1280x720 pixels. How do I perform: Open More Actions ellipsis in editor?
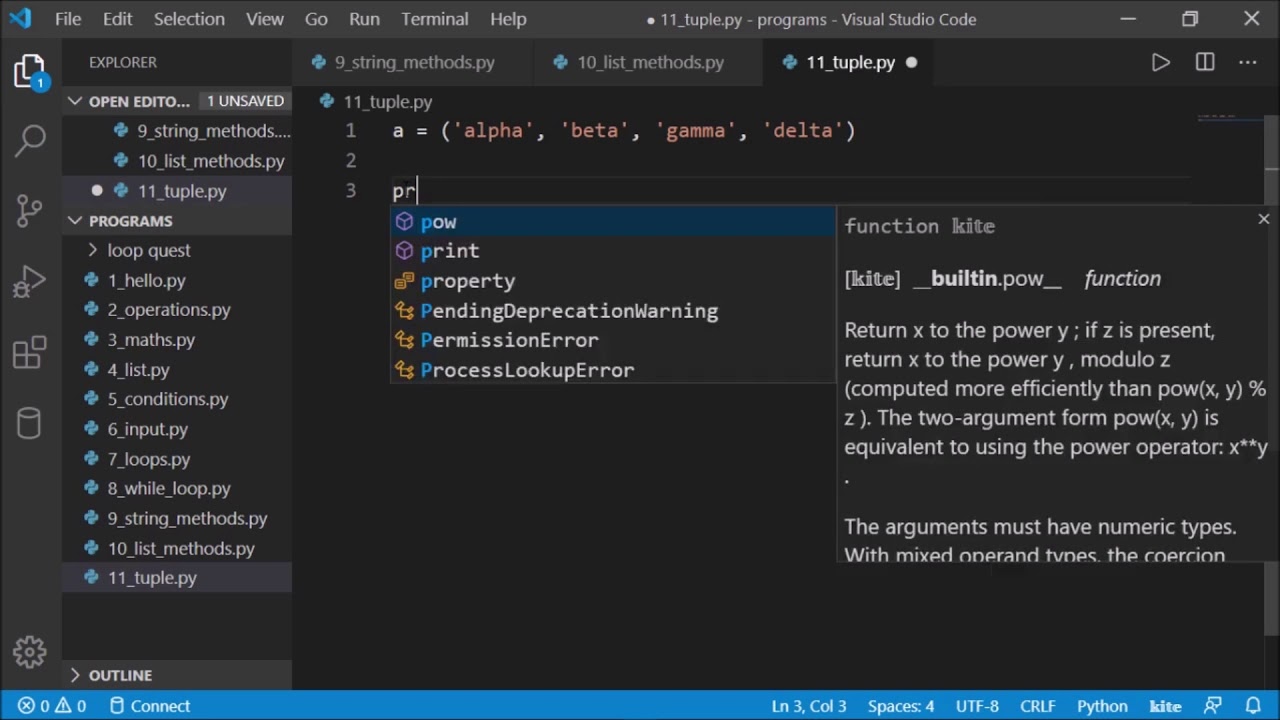[1248, 62]
